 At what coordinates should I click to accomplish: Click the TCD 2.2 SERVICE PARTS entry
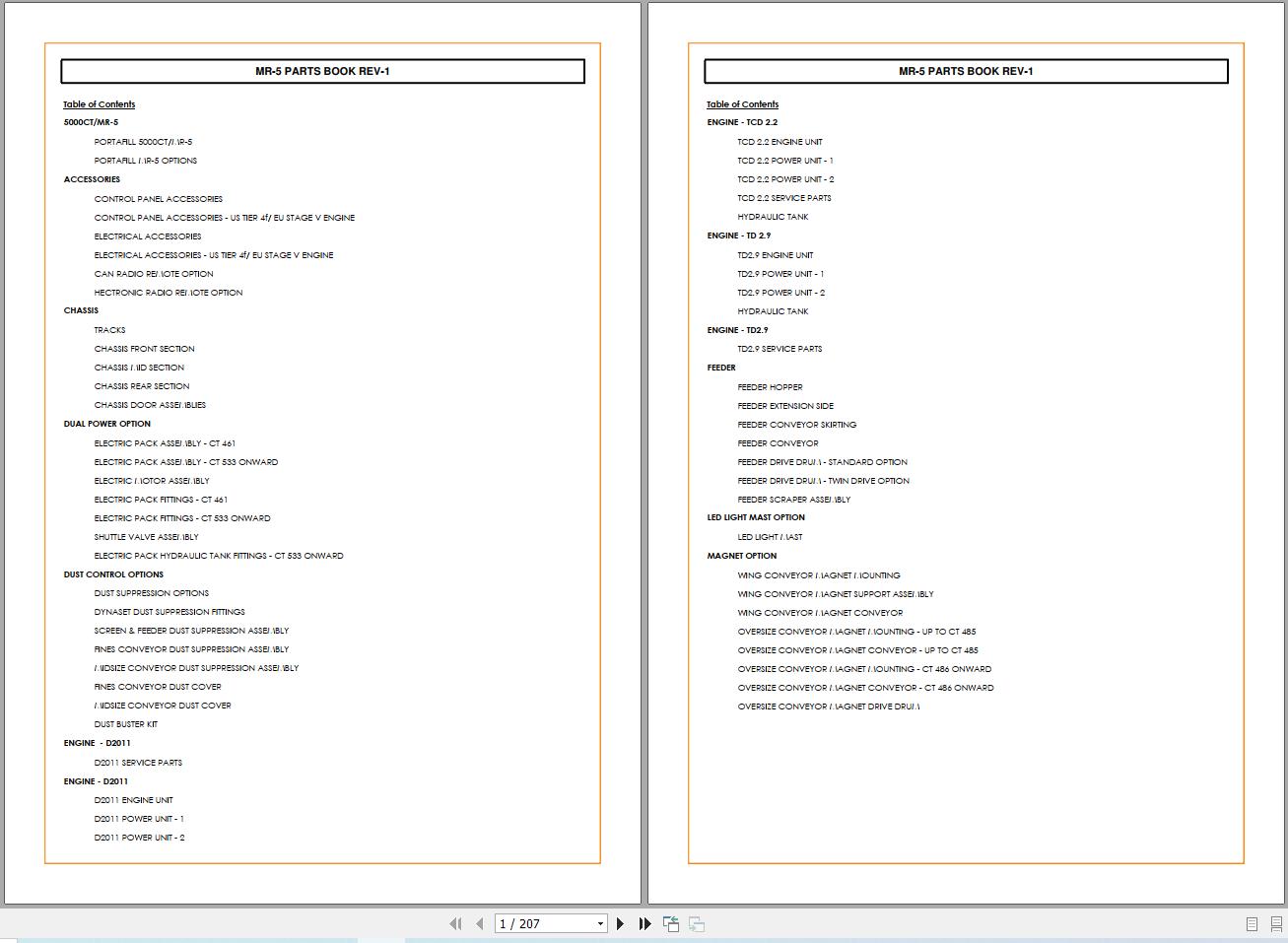pyautogui.click(x=784, y=198)
